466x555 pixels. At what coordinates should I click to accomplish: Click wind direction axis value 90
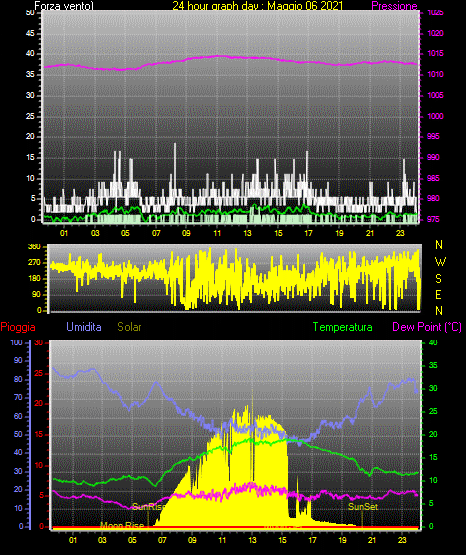[36, 294]
